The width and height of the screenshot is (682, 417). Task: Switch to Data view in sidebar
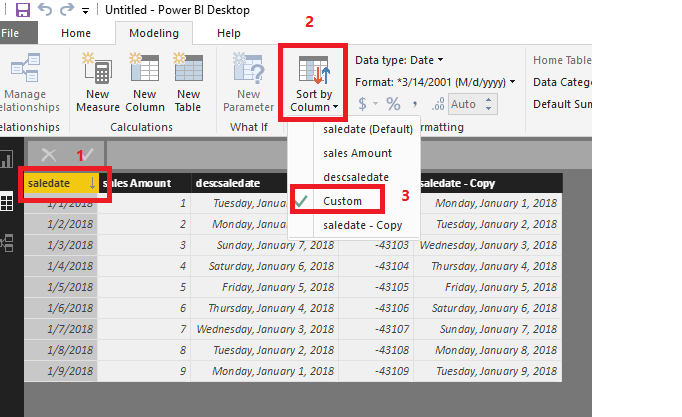click(7, 203)
